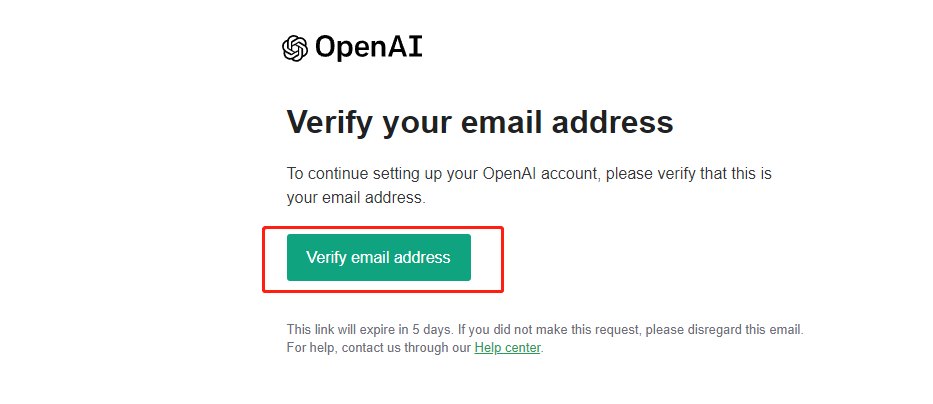The width and height of the screenshot is (933, 404).
Task: Click "For help, contact us through our" text
Action: (x=378, y=348)
